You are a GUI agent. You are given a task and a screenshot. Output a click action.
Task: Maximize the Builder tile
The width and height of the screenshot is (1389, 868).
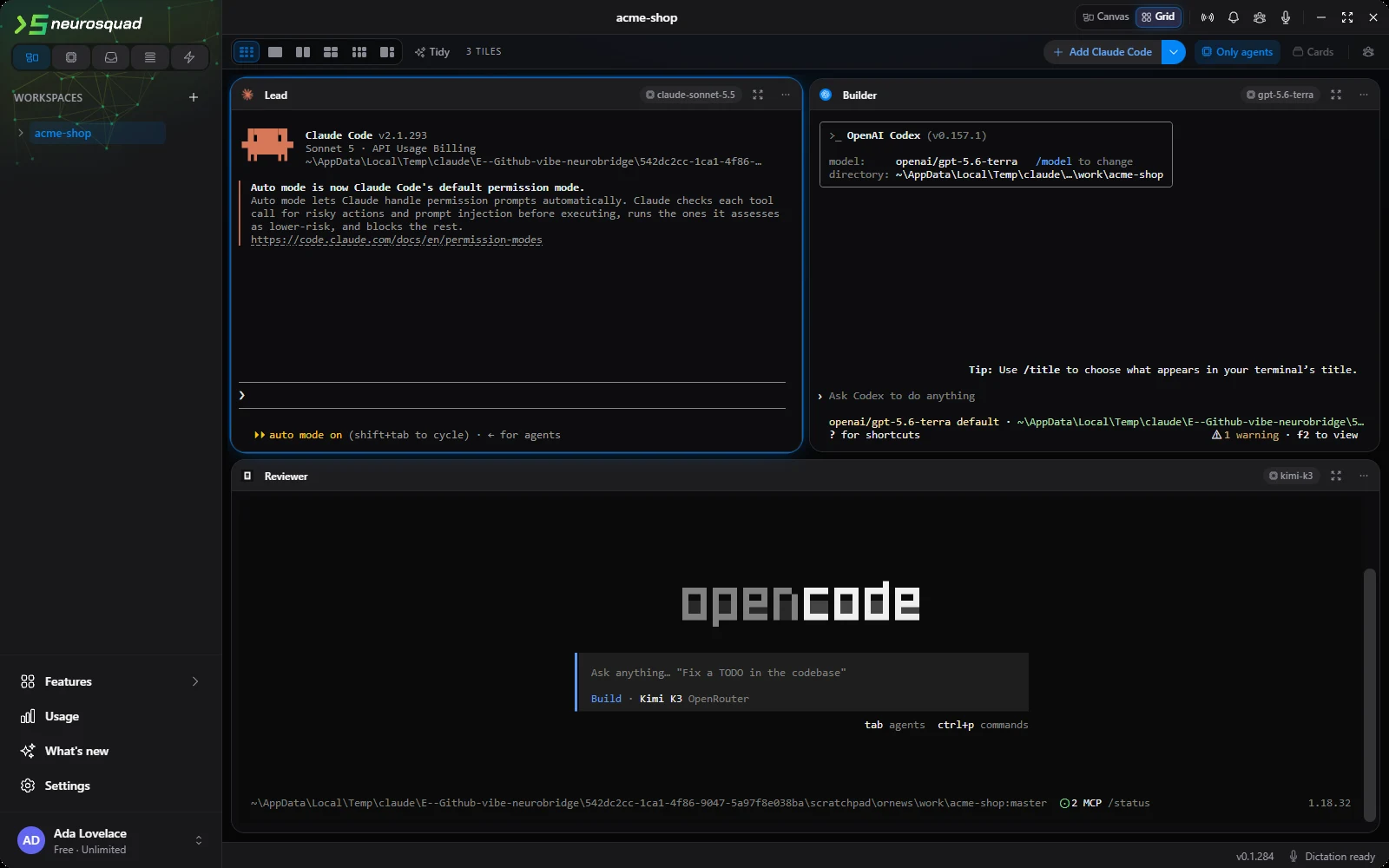click(x=1336, y=95)
